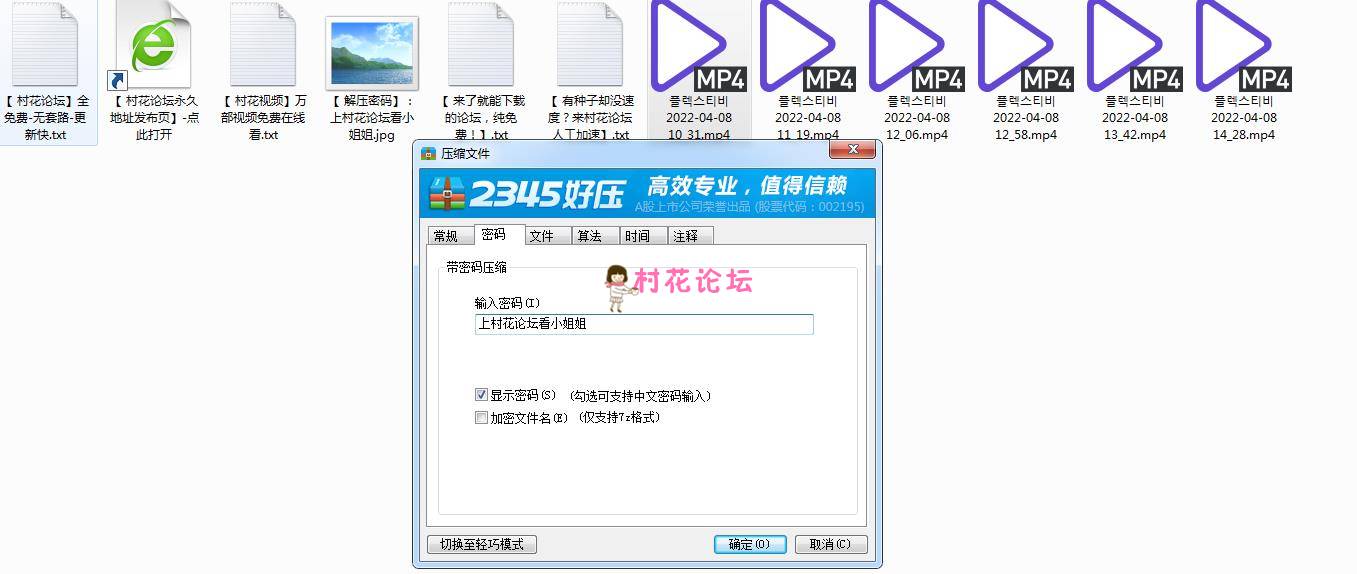Select the 11_19.mp4 video file icon
Screen dimensions: 1357x574
coord(807,46)
